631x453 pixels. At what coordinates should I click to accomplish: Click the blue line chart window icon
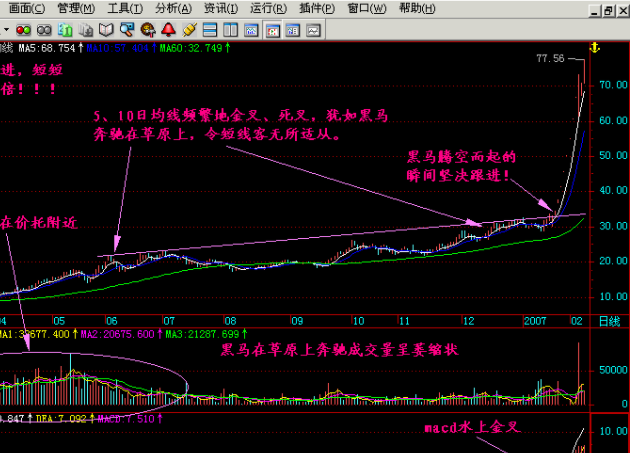pos(251,30)
